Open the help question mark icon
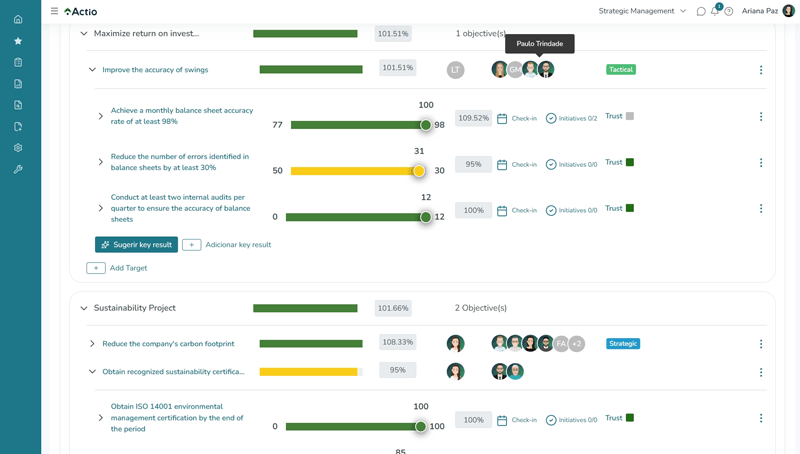Viewport: 800px width, 454px height. point(729,11)
